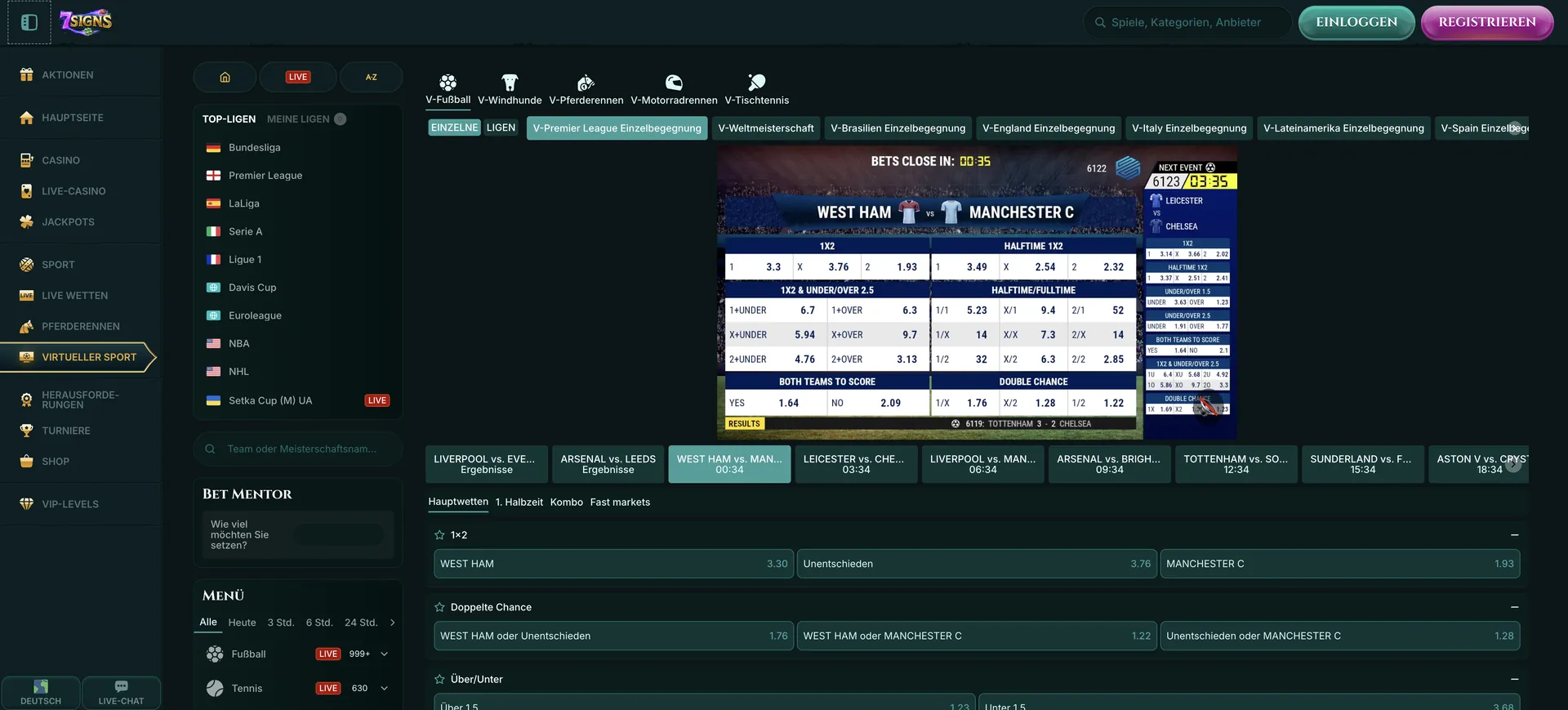Click the EINLOGGEN button
Screen dimensions: 1568x710
coord(1356,22)
